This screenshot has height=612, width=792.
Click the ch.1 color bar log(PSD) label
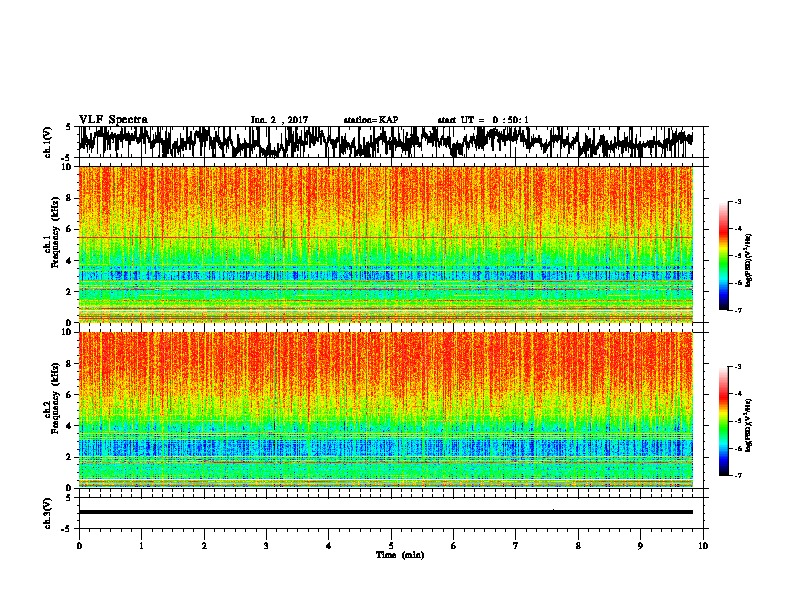[749, 261]
